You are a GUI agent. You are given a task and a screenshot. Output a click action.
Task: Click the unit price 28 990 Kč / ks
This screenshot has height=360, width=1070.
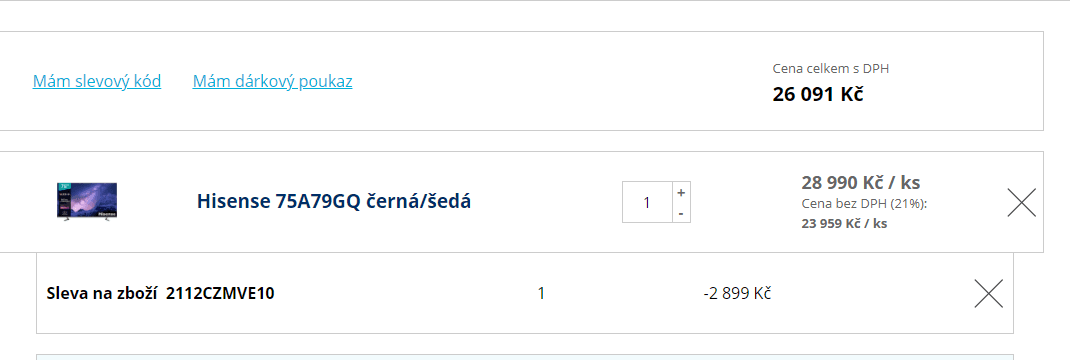(x=861, y=183)
